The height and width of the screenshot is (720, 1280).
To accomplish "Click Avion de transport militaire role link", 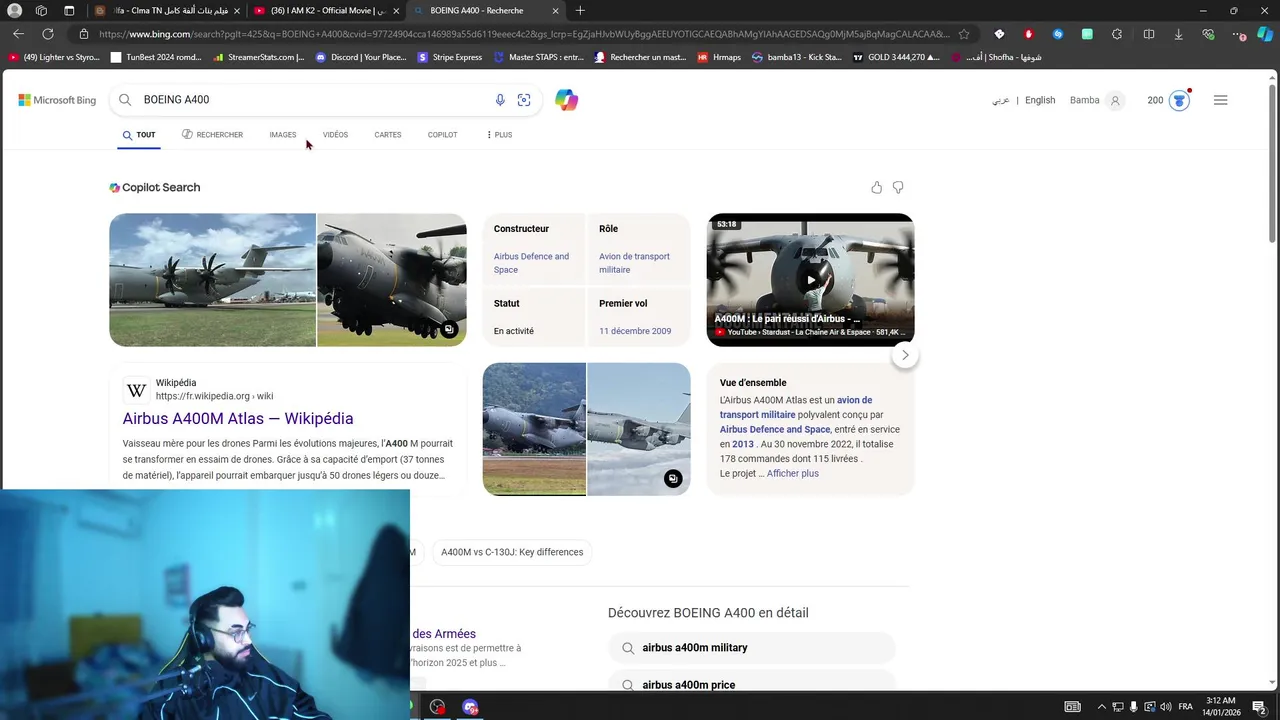I will [x=634, y=263].
